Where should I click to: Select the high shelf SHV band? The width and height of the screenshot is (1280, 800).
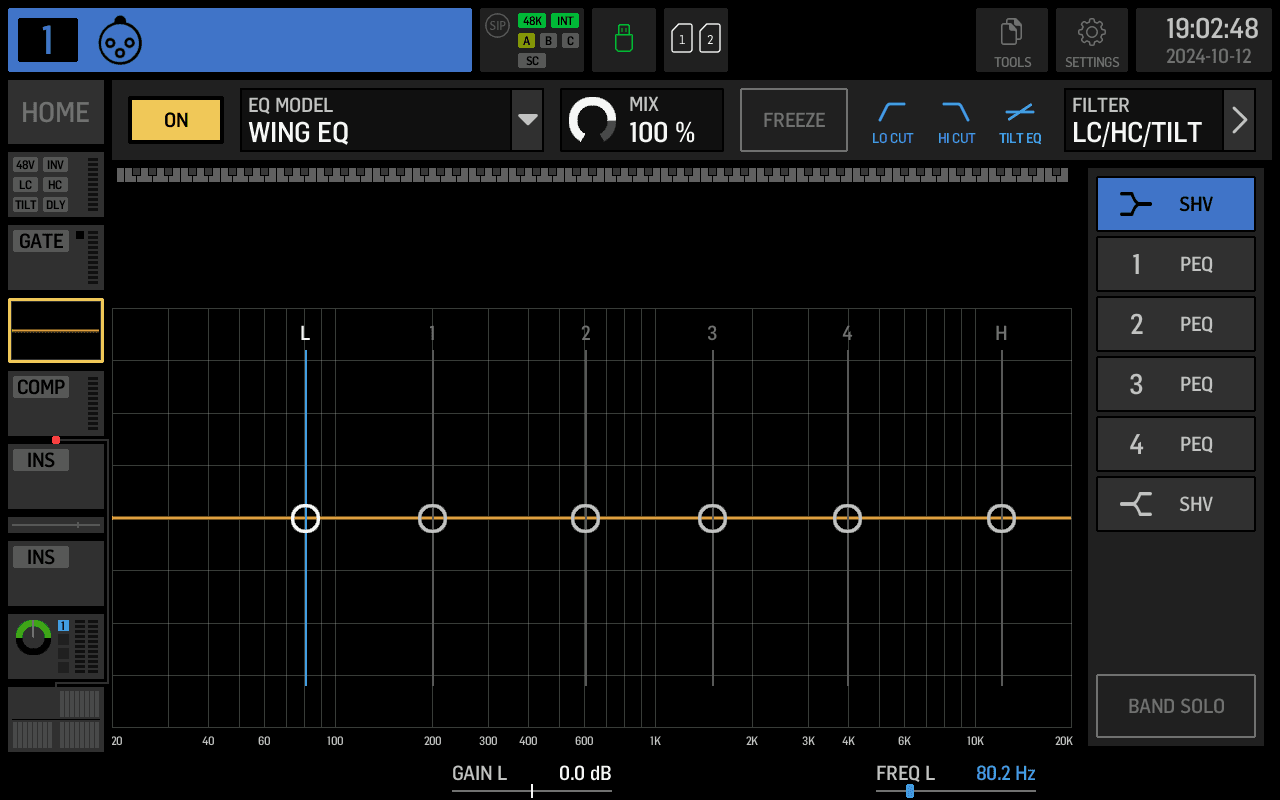tap(1176, 504)
